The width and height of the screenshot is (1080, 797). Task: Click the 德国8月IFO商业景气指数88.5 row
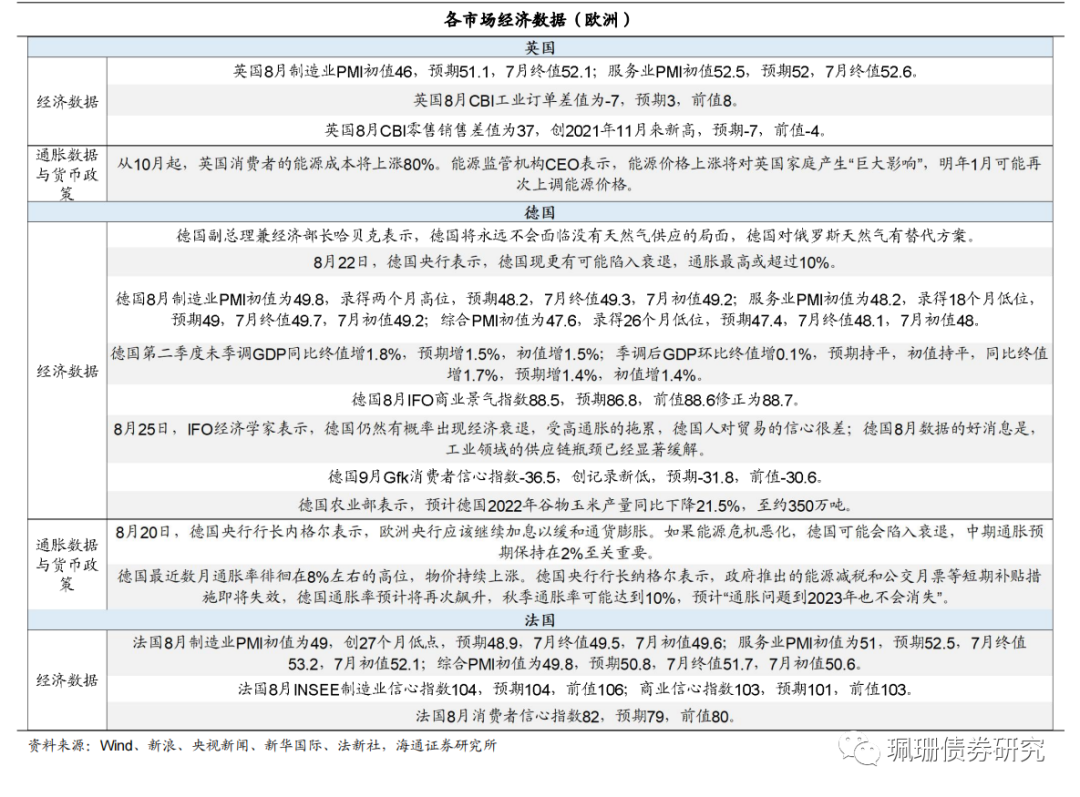(x=580, y=400)
